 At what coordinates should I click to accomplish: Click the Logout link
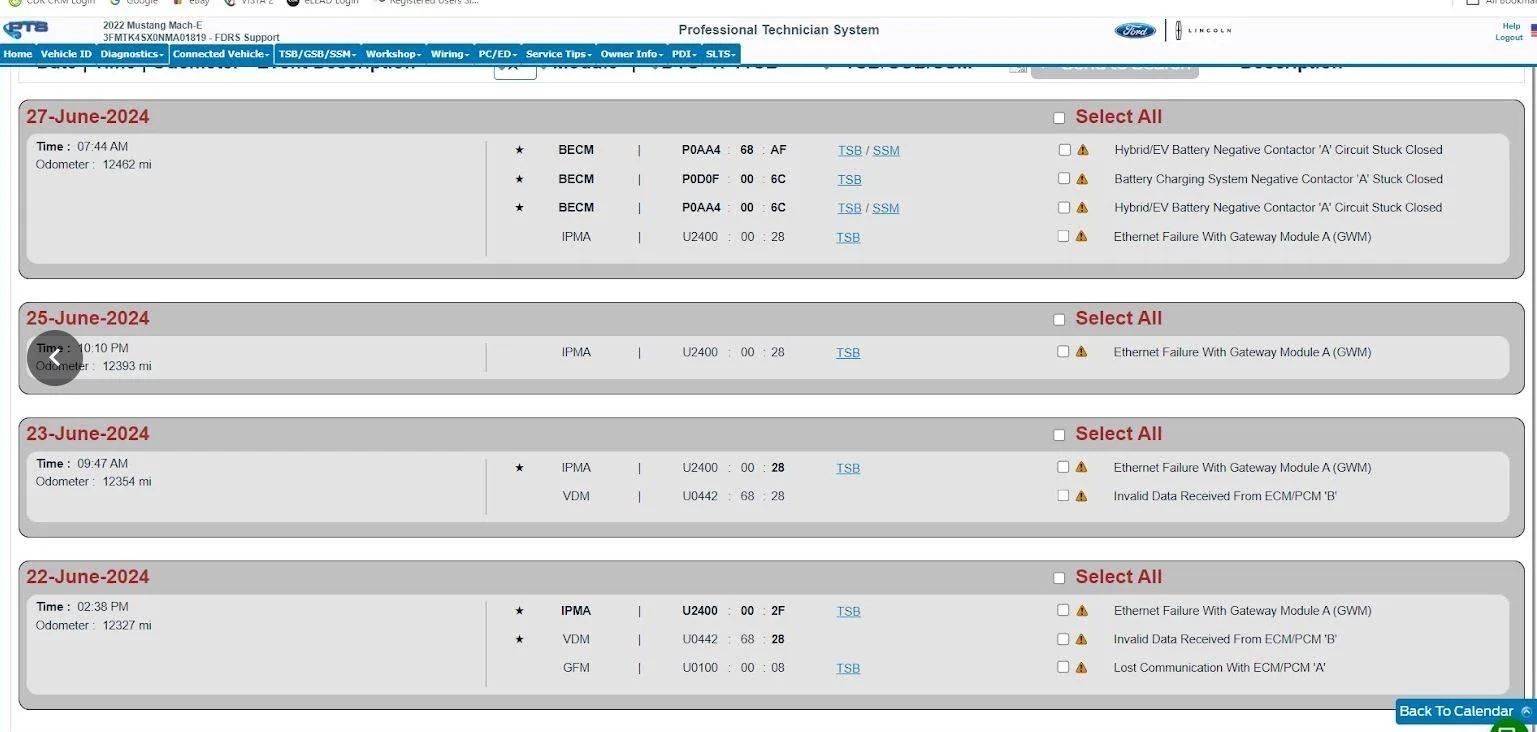1509,38
